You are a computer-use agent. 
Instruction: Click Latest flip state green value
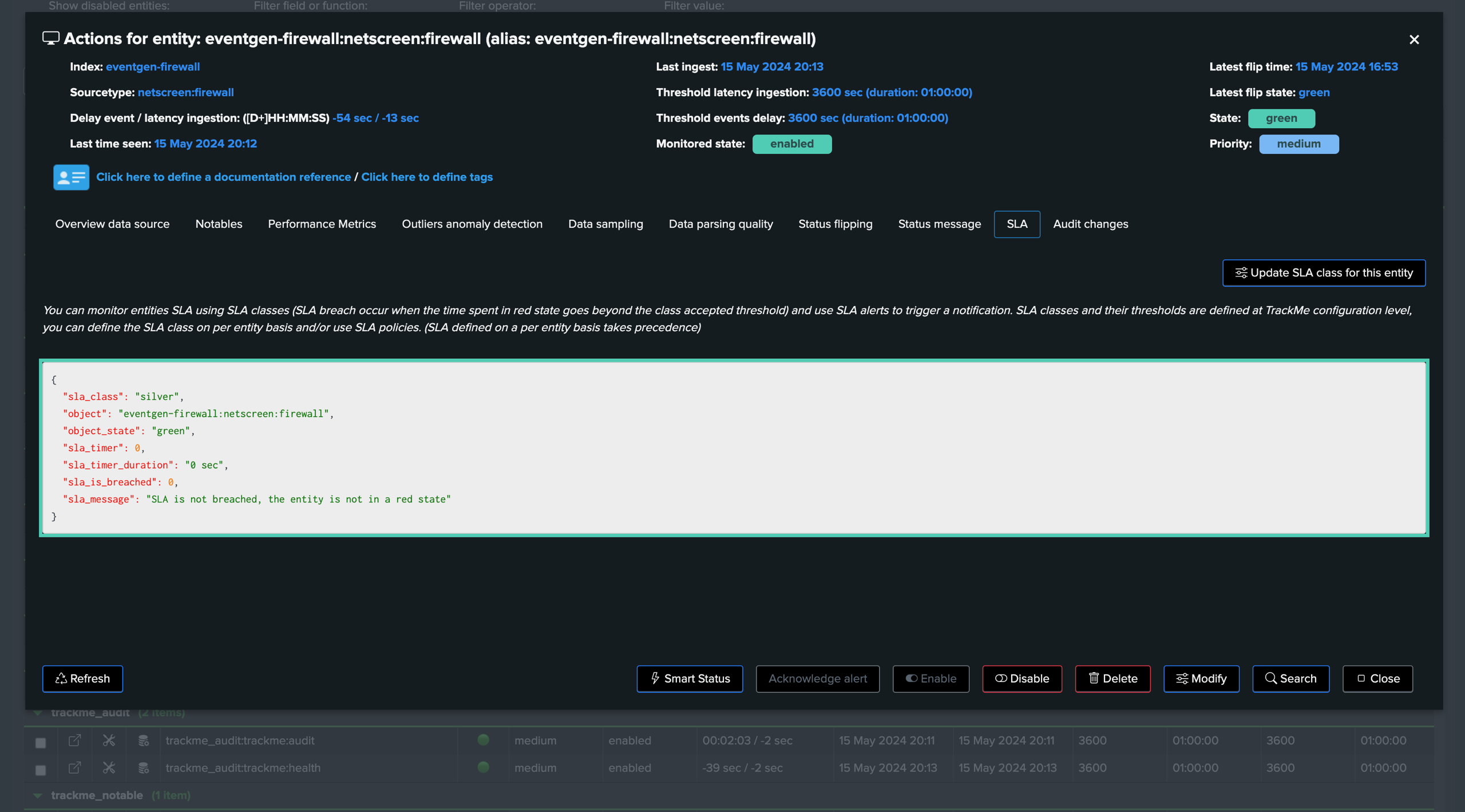(x=1313, y=93)
